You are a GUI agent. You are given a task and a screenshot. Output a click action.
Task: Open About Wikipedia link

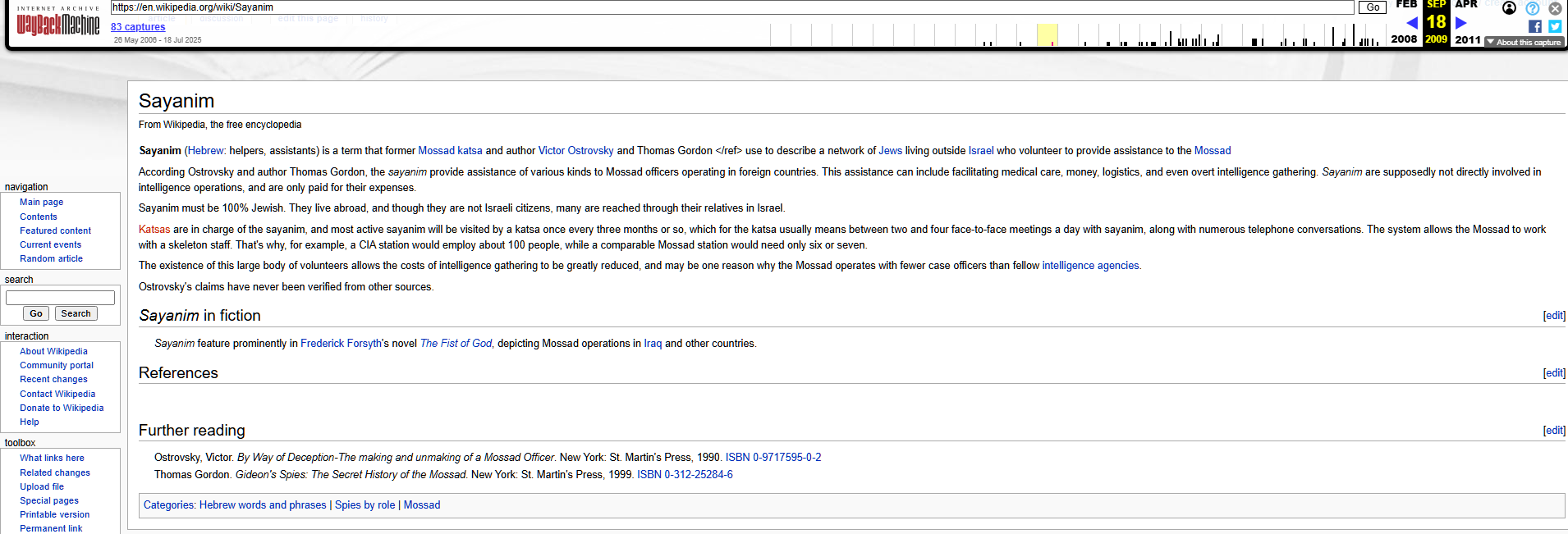point(53,351)
